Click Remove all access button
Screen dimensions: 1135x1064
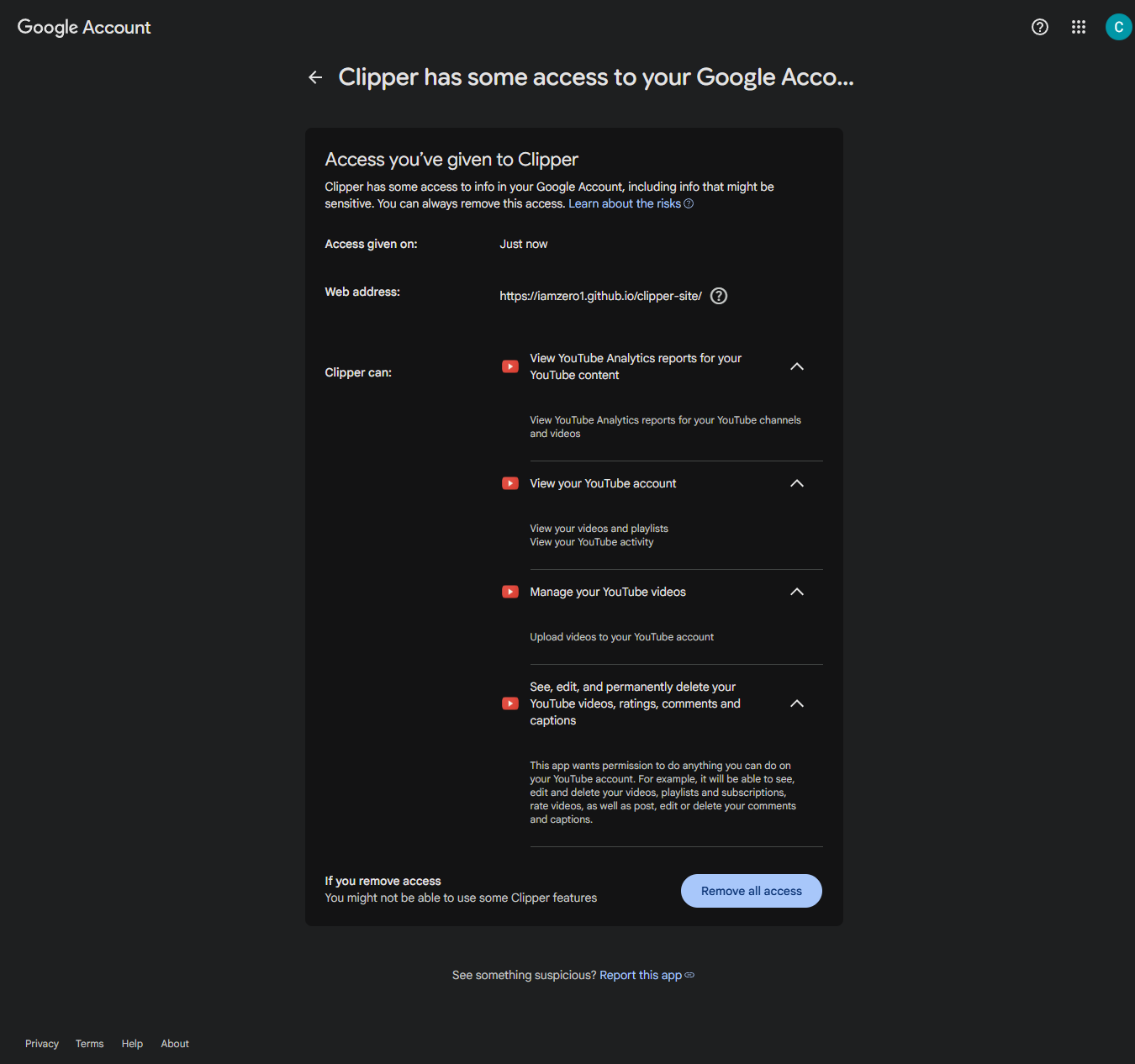click(752, 891)
